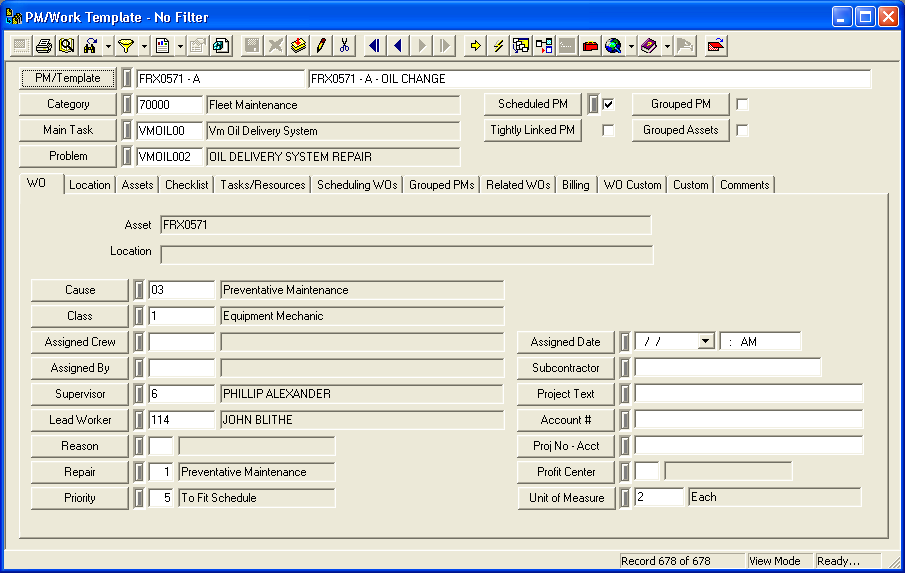Click the report document icon
Image resolution: width=905 pixels, height=573 pixels.
coord(162,46)
